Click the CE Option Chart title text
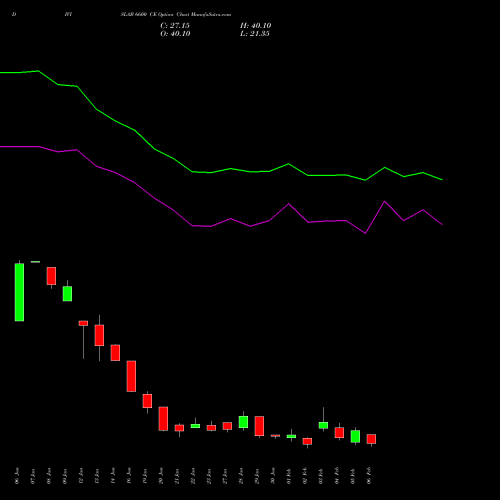 (176, 15)
